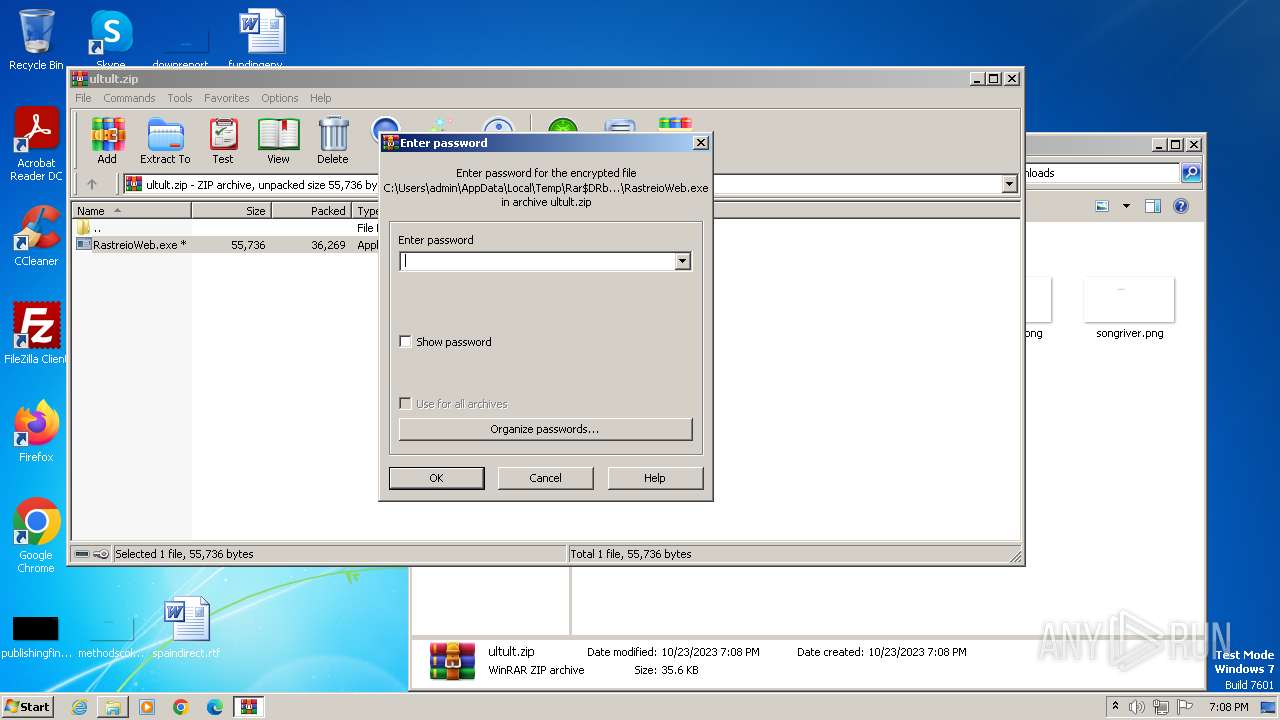Open Skype desktop shortcut
1280x720 pixels.
point(111,40)
